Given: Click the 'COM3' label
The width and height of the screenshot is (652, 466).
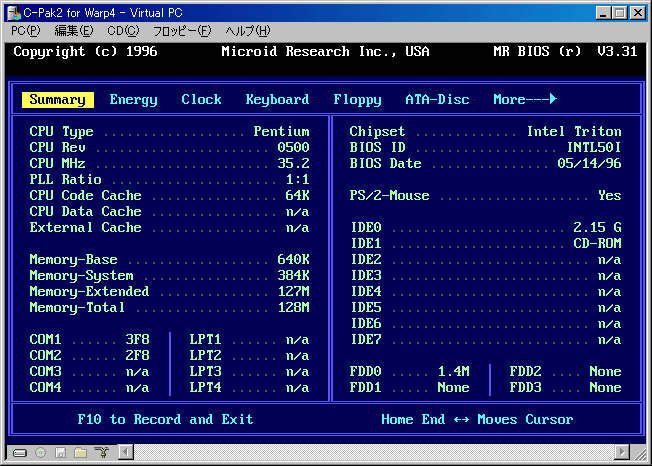Looking at the screenshot, I should click(x=45, y=371).
